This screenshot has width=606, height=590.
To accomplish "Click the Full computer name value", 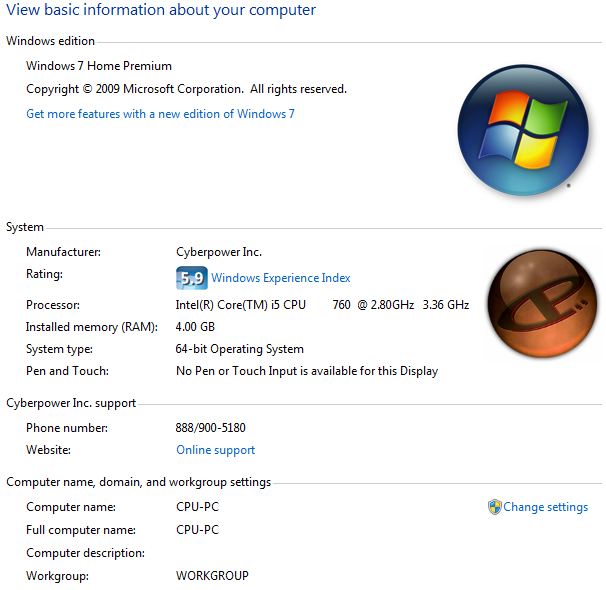I will (x=197, y=529).
